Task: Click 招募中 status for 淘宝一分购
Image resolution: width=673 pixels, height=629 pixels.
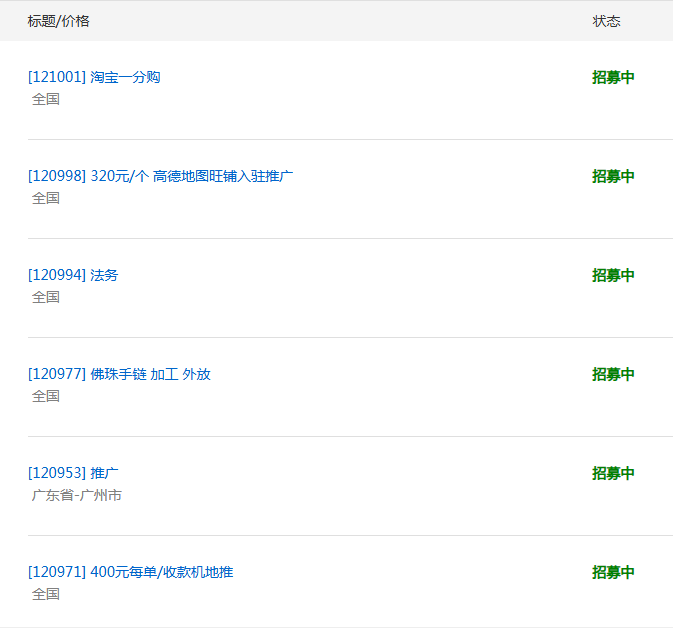Action: point(613,77)
